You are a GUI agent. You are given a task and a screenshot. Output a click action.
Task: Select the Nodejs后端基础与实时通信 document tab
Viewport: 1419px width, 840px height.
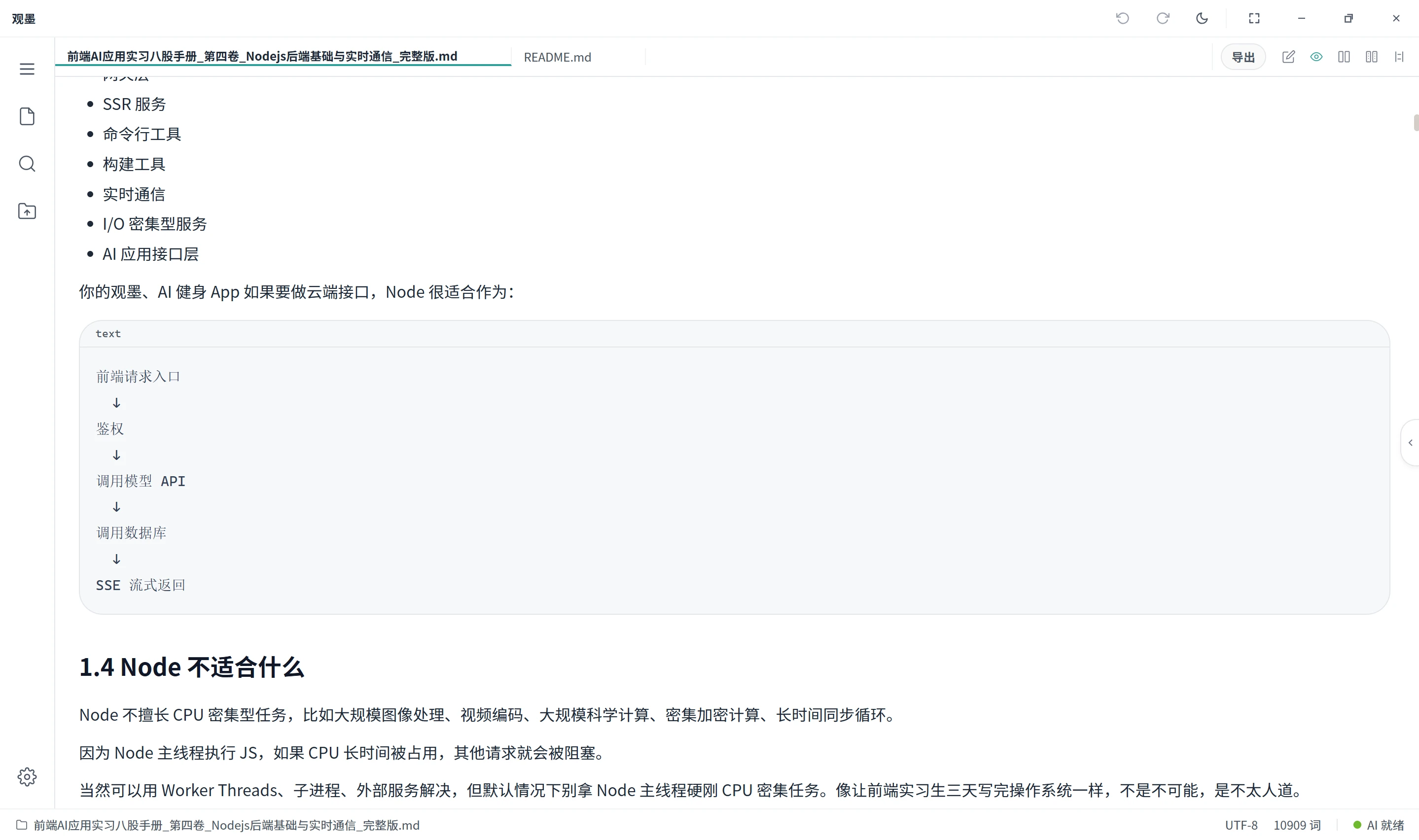coord(283,56)
